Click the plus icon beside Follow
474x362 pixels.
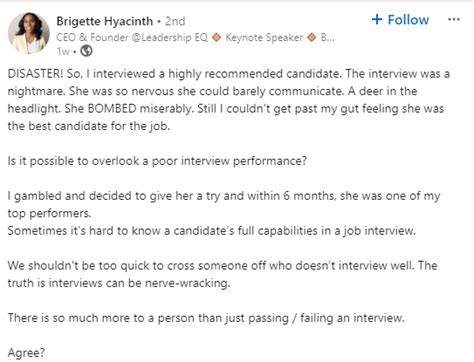pyautogui.click(x=377, y=19)
